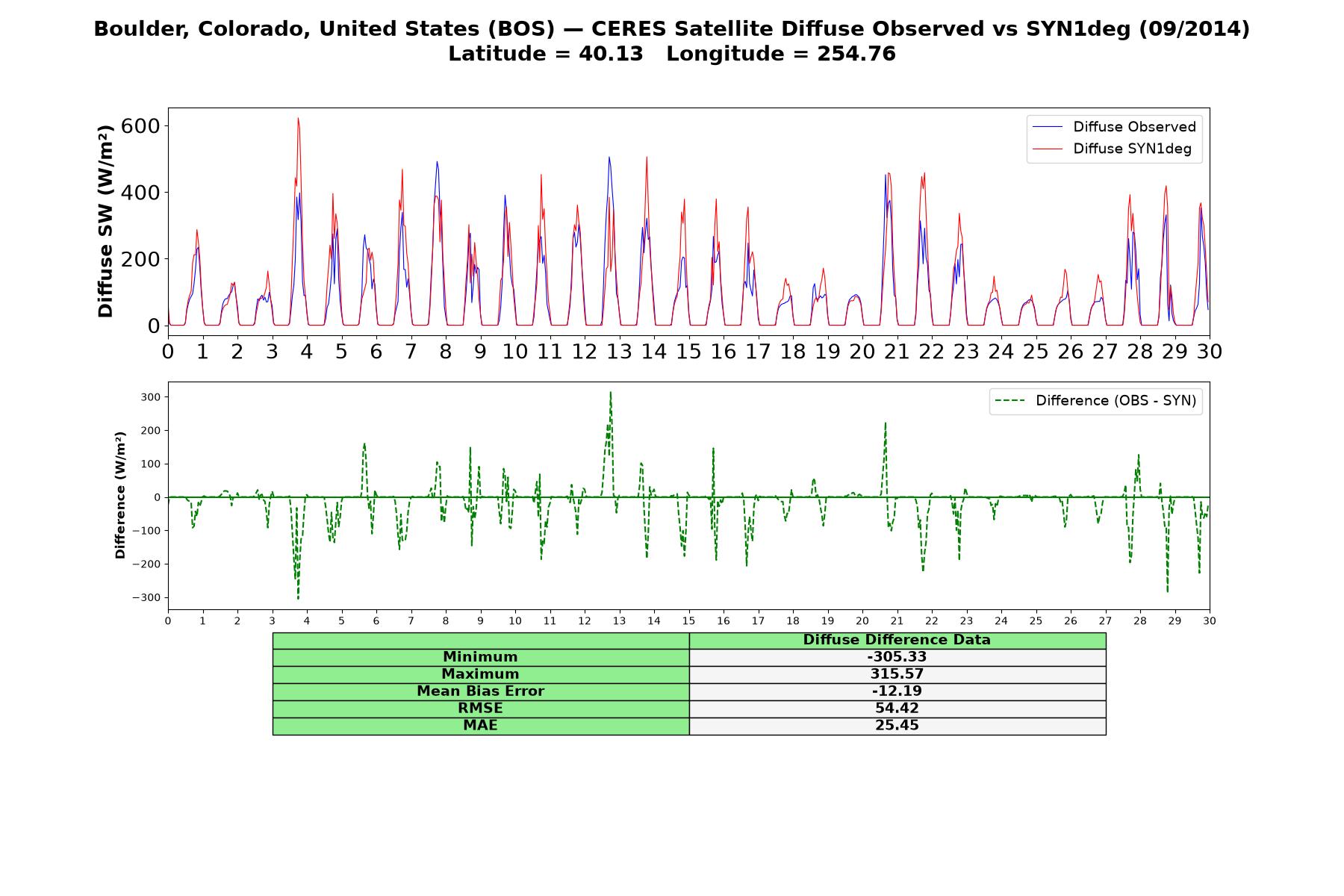Click the 600 tick on upper y-axis
The width and height of the screenshot is (1344, 896).
point(141,125)
